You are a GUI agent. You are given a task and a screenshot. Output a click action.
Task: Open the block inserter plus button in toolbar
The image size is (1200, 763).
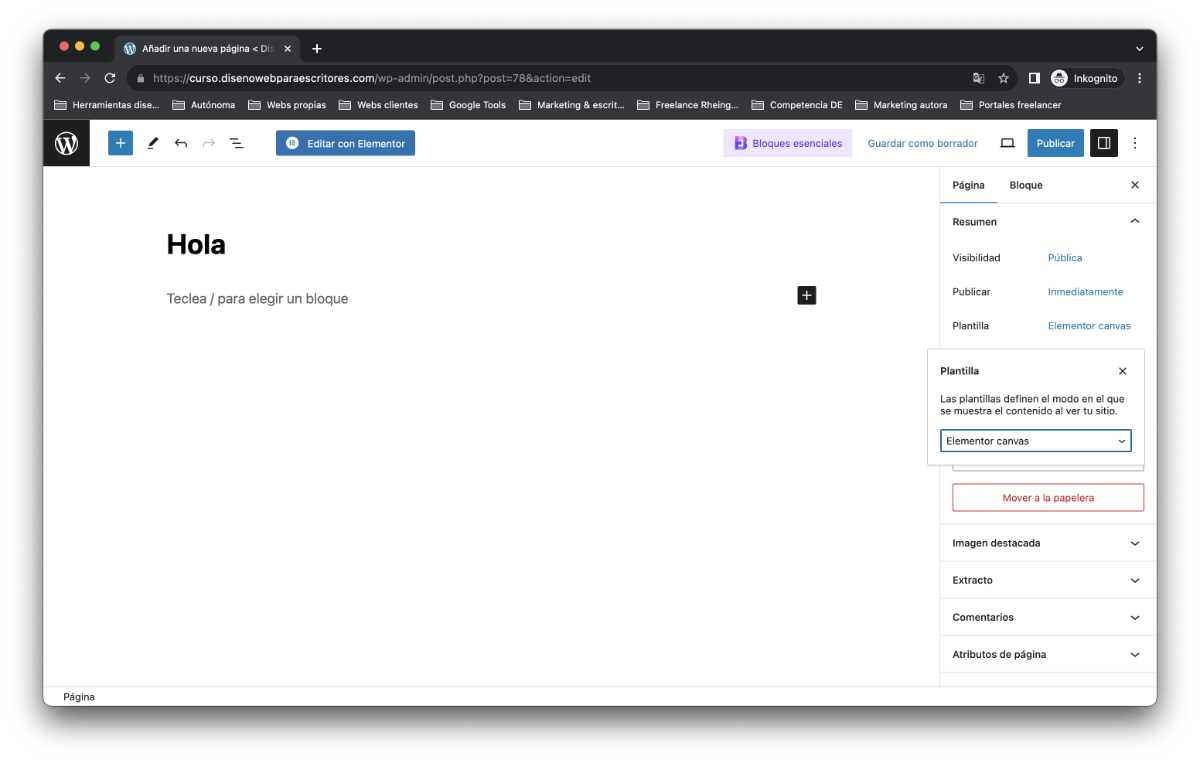click(120, 143)
